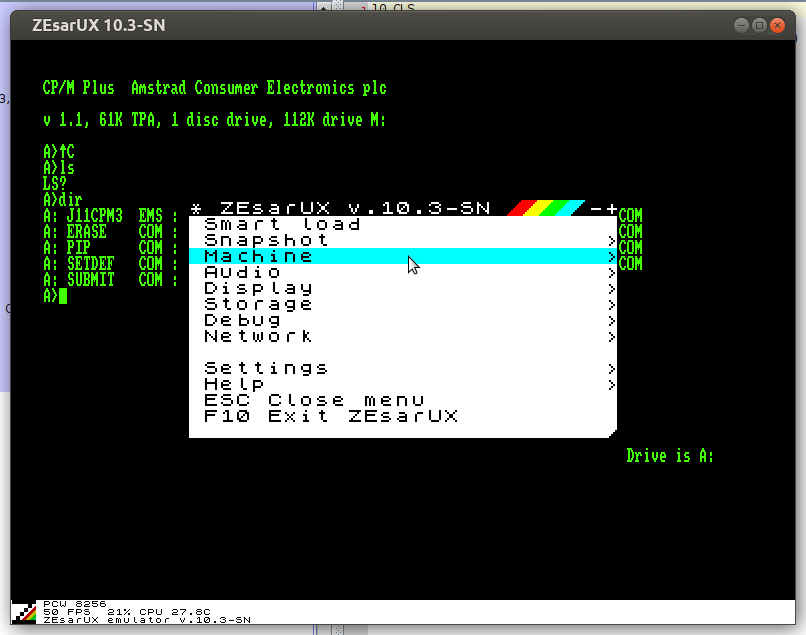Click the asterisk close icon on menu title
The width and height of the screenshot is (806, 635).
(x=196, y=209)
